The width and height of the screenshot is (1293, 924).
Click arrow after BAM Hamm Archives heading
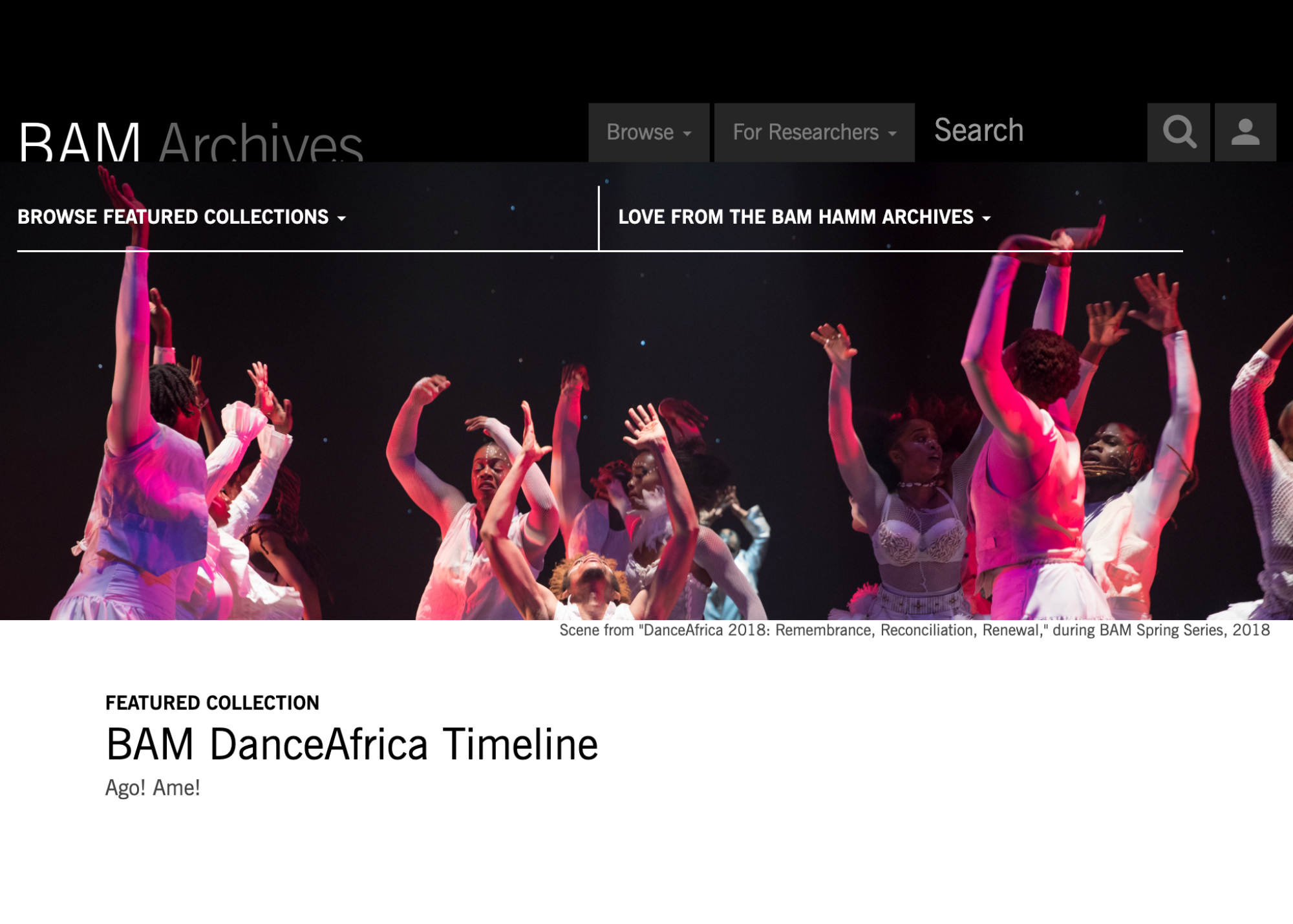click(986, 219)
